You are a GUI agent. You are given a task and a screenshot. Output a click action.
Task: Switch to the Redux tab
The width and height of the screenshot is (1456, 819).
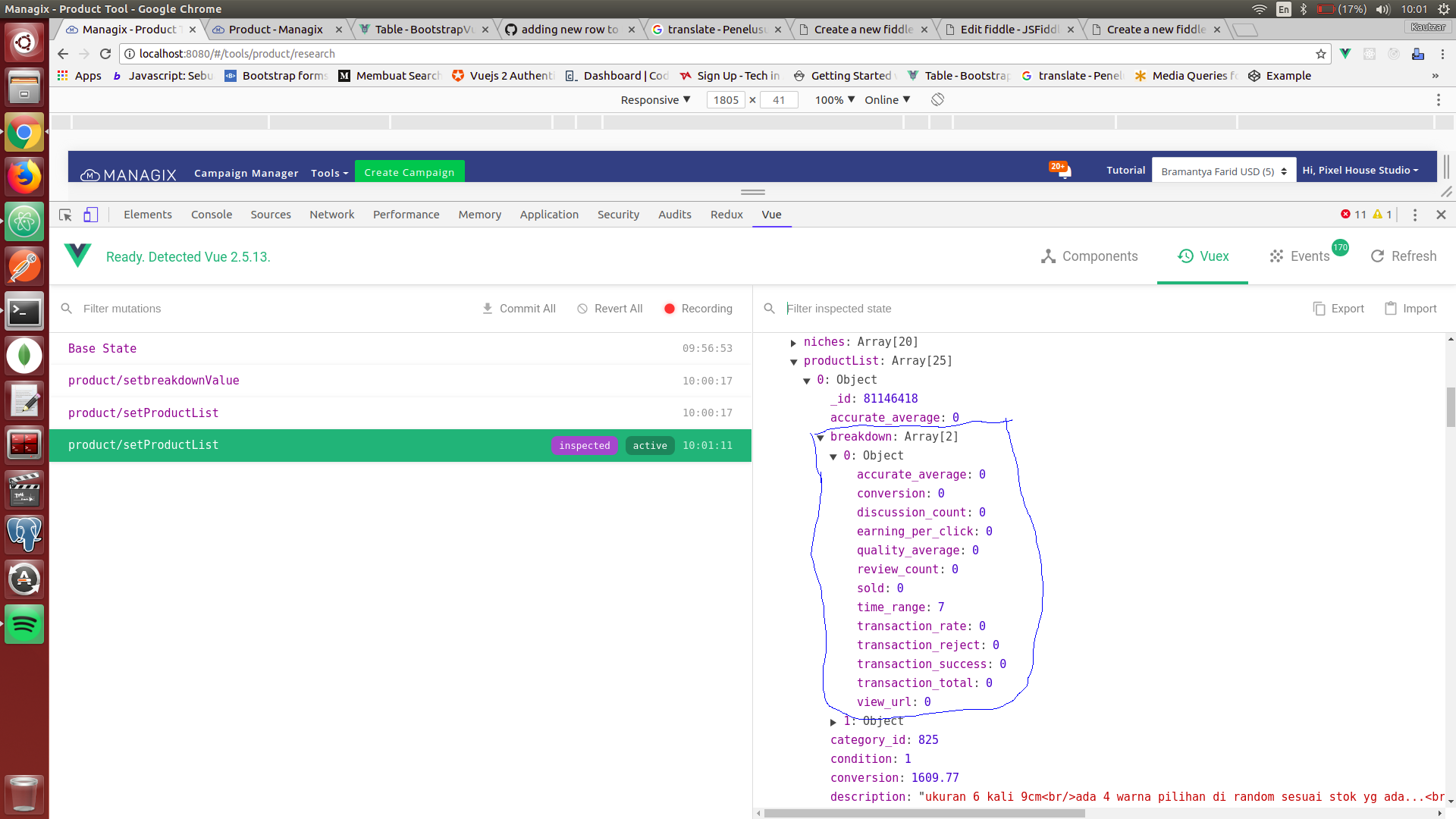tap(726, 215)
